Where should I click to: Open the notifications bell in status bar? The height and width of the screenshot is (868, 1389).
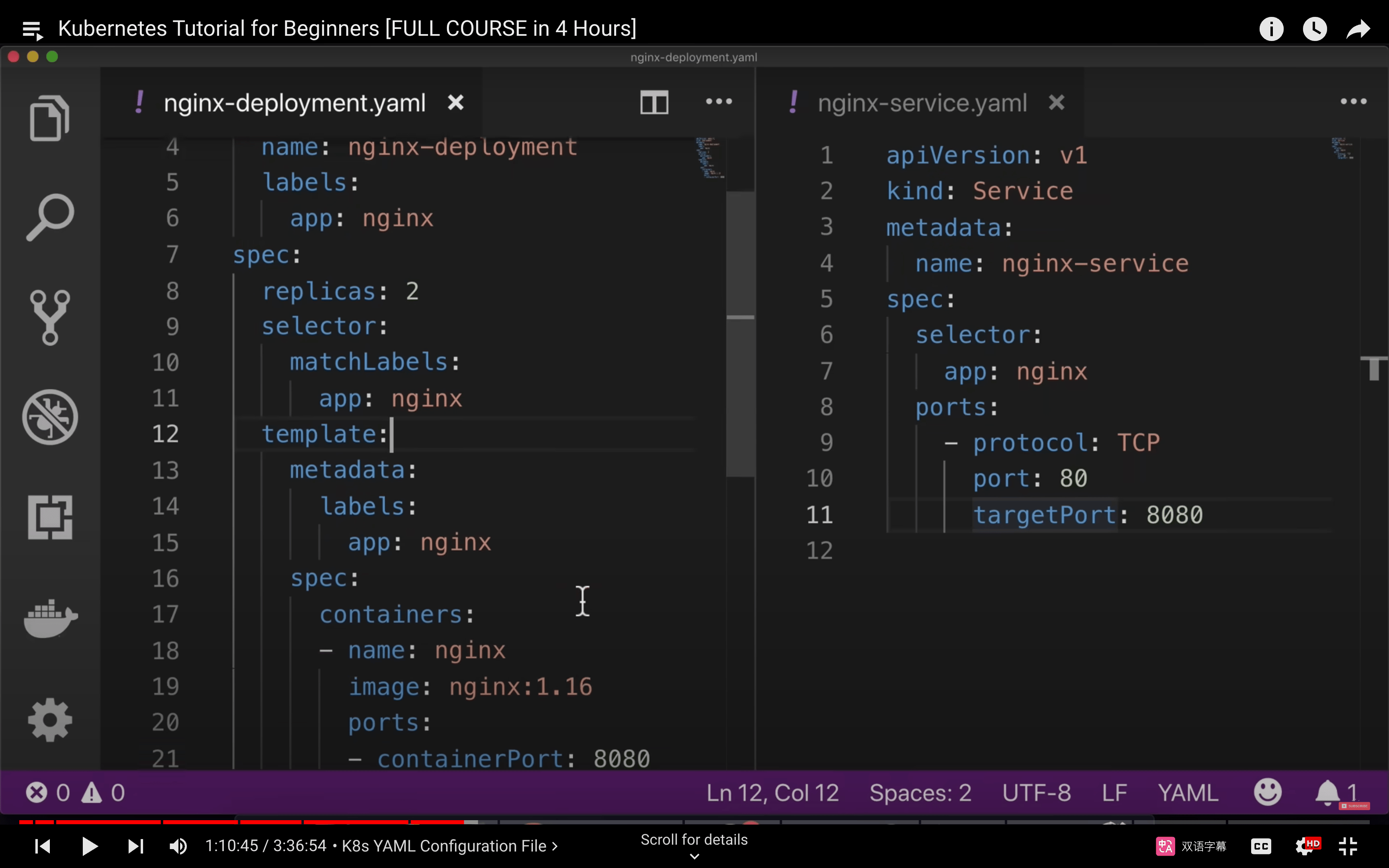(x=1328, y=793)
